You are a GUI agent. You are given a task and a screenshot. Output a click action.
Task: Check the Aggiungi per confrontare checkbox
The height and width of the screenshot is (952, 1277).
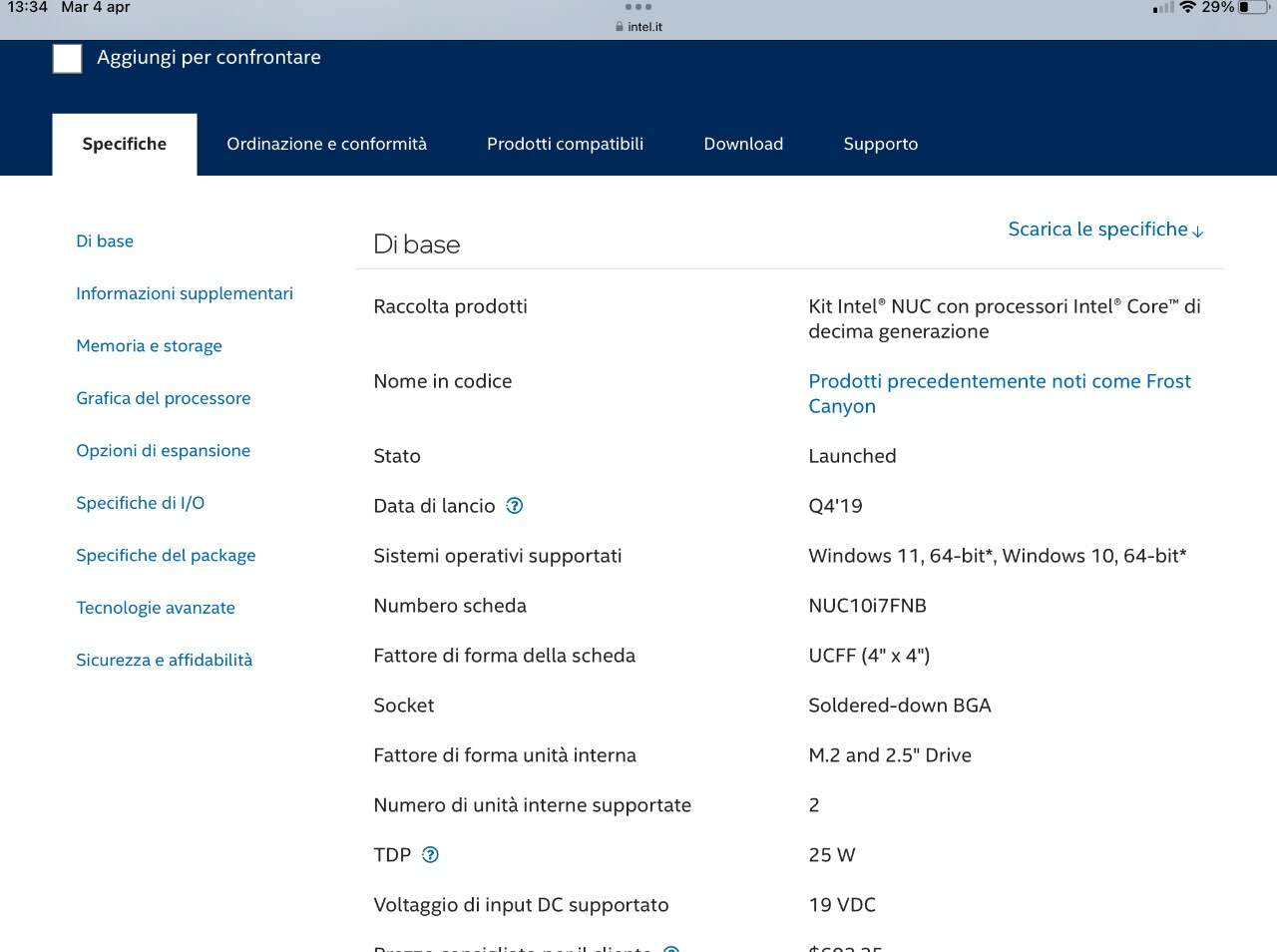(x=67, y=59)
